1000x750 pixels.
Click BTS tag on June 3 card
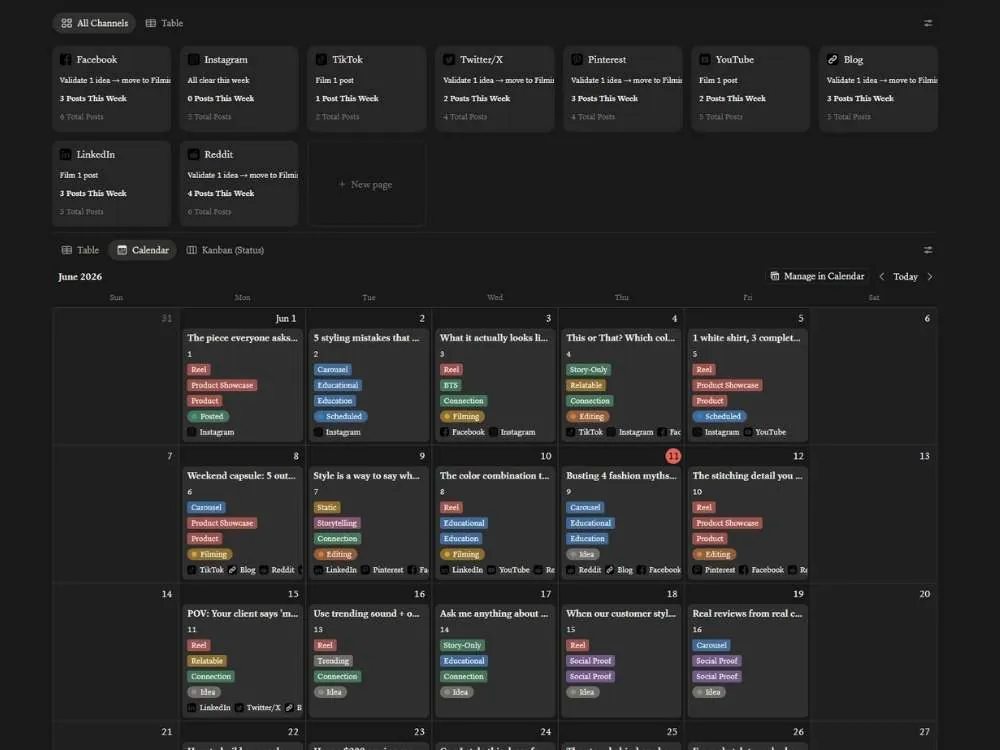[451, 385]
